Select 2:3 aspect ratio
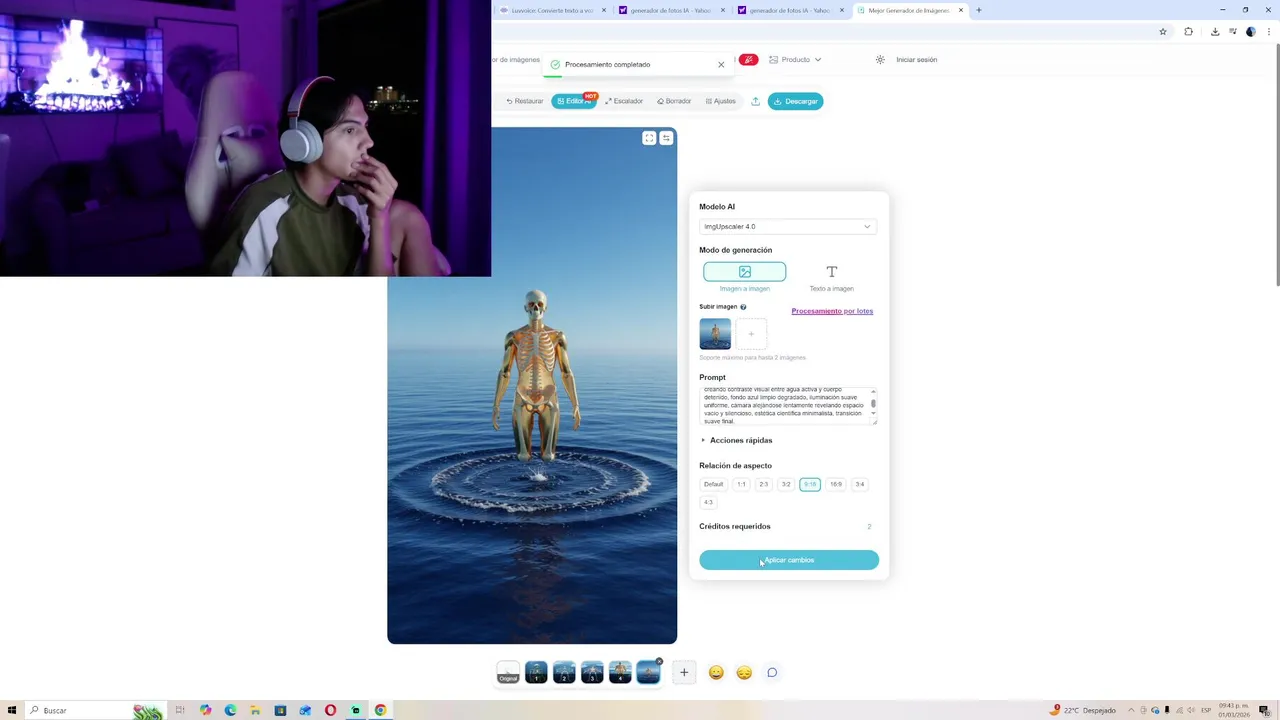 click(764, 484)
